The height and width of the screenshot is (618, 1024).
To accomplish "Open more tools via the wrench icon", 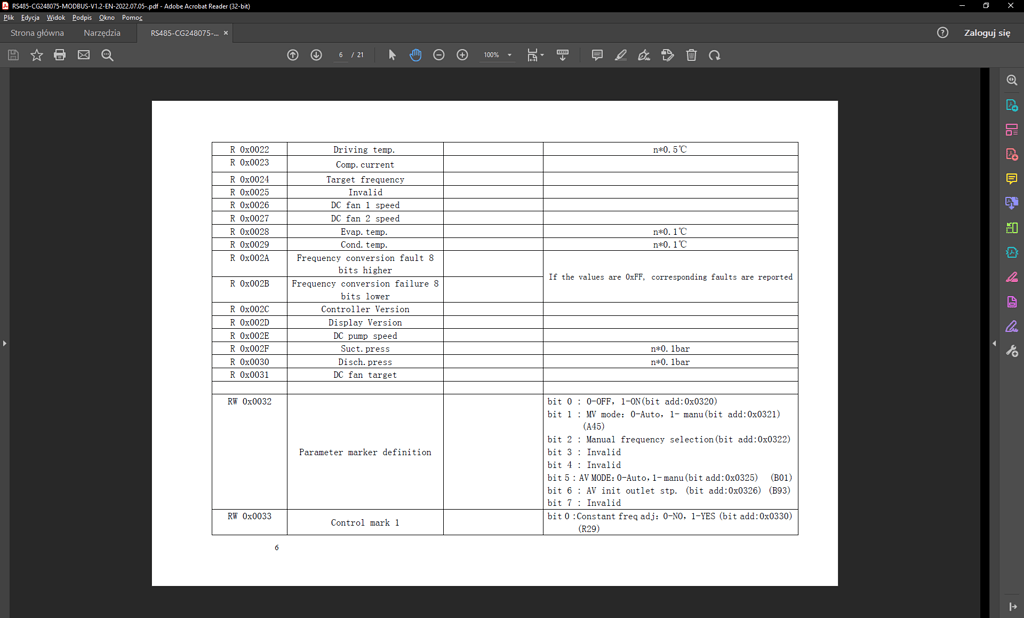I will pyautogui.click(x=1013, y=350).
